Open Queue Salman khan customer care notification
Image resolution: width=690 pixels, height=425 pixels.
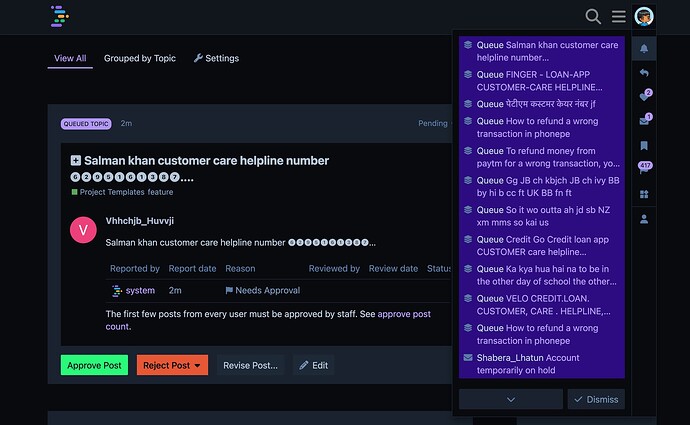pos(542,51)
